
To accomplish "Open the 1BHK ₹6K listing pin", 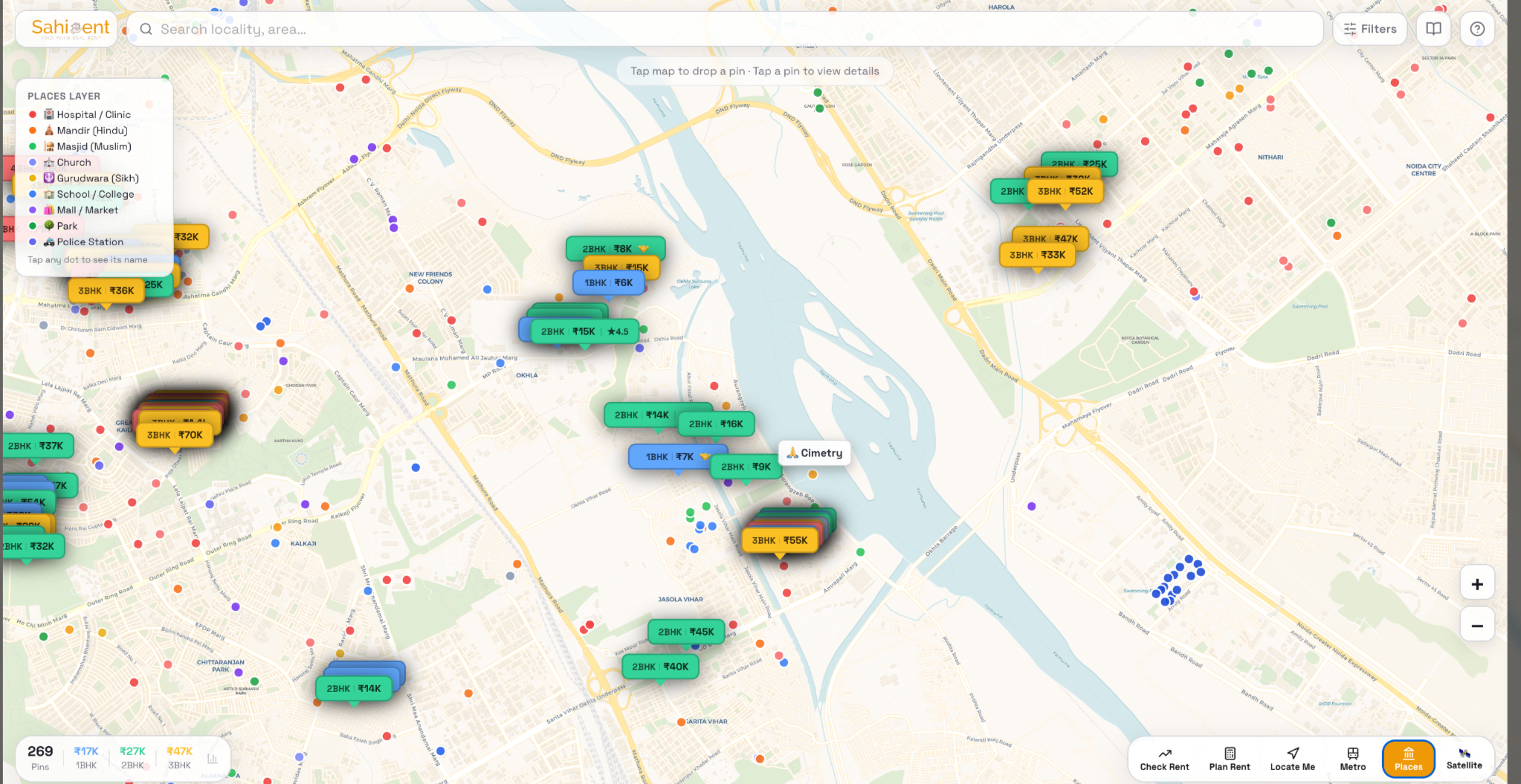I will (x=608, y=282).
